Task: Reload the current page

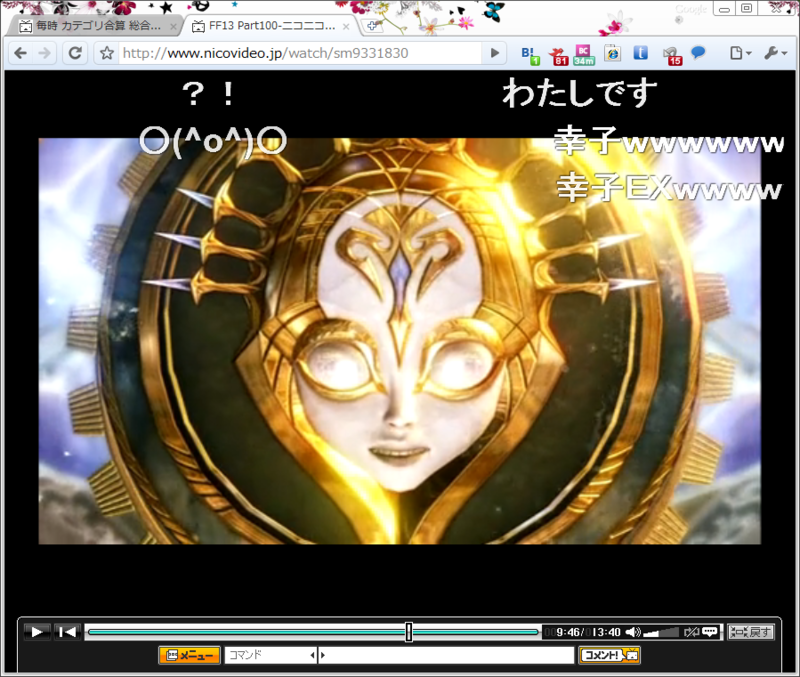Action: coord(76,53)
